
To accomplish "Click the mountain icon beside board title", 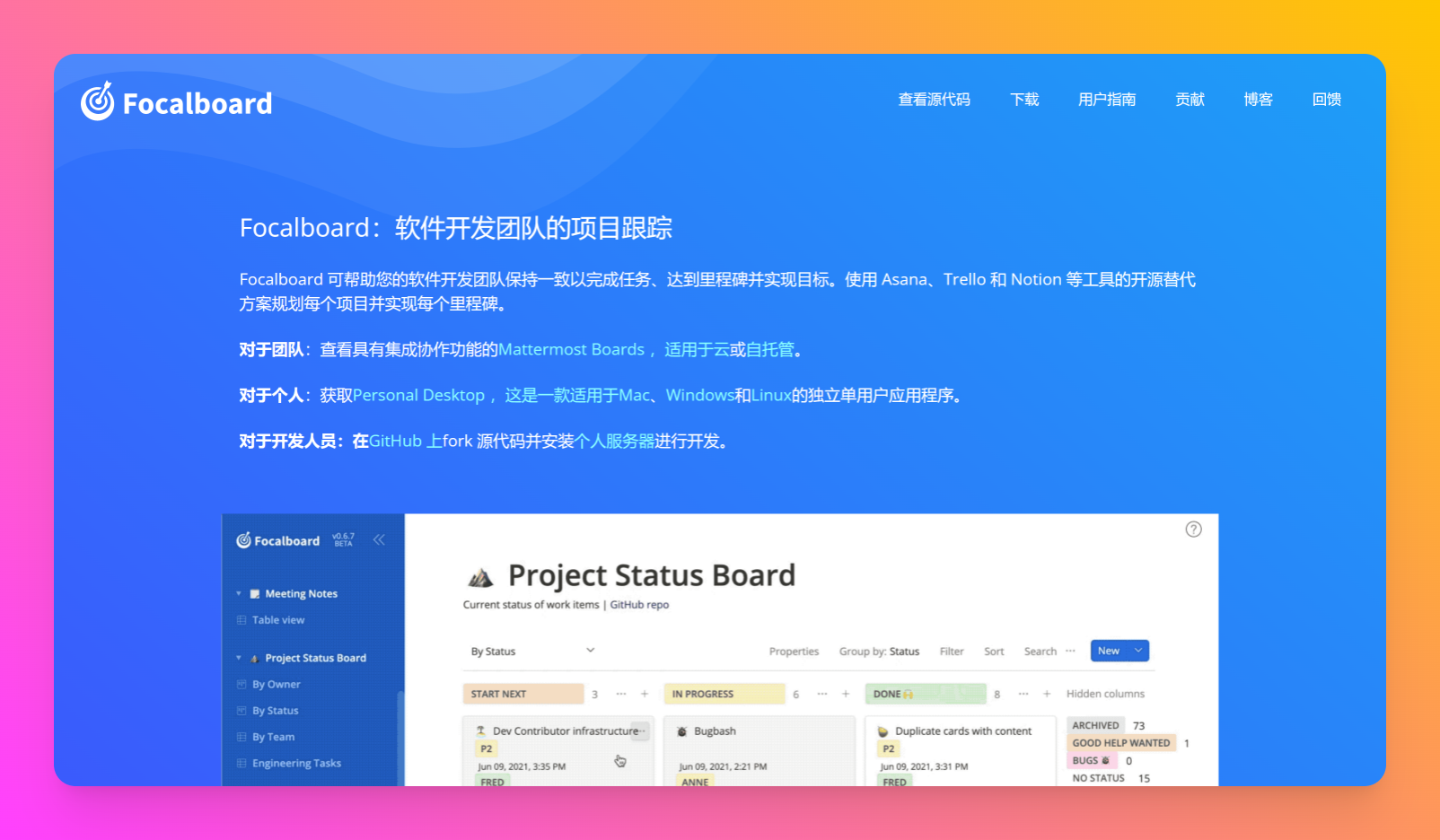I will tap(481, 576).
